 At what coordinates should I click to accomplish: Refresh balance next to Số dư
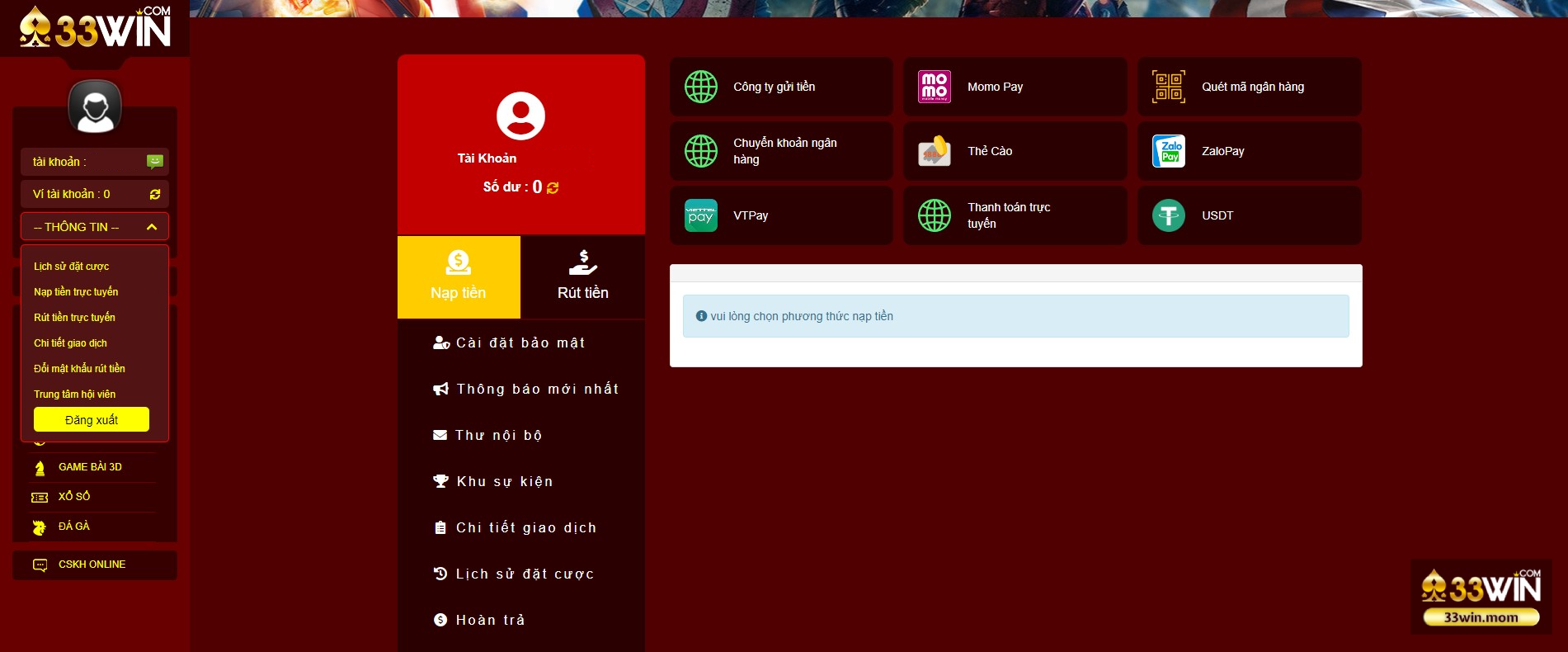click(553, 188)
